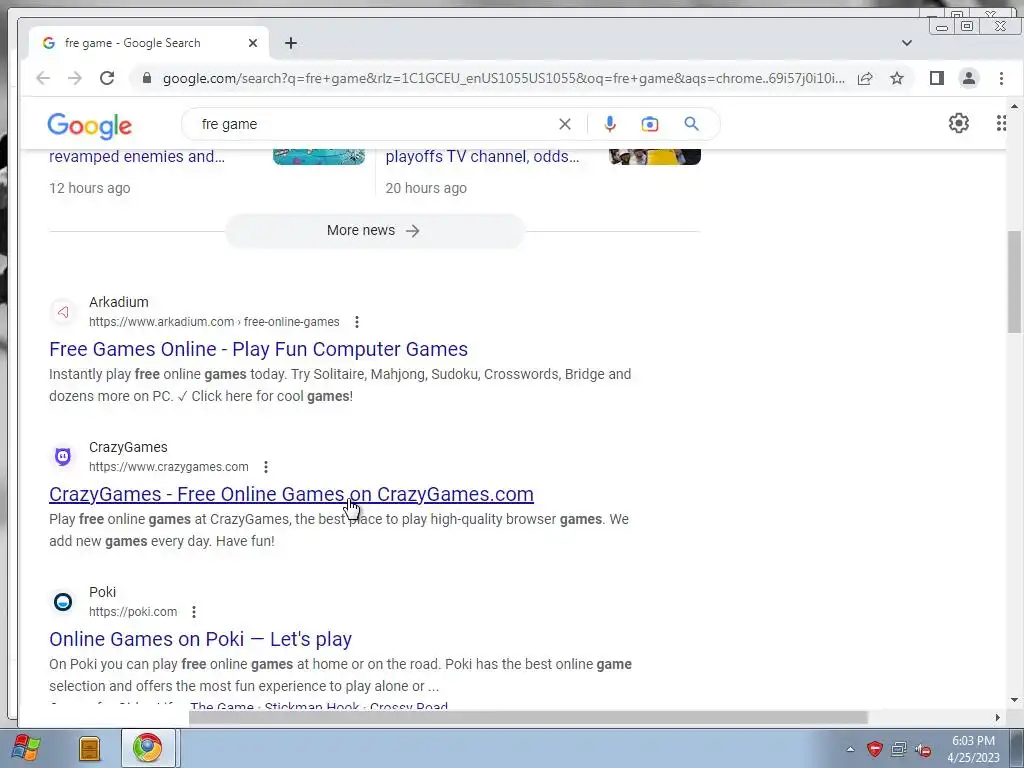Open 'Online Games on Poki — Let's play'
This screenshot has height=768, width=1024.
tap(200, 639)
